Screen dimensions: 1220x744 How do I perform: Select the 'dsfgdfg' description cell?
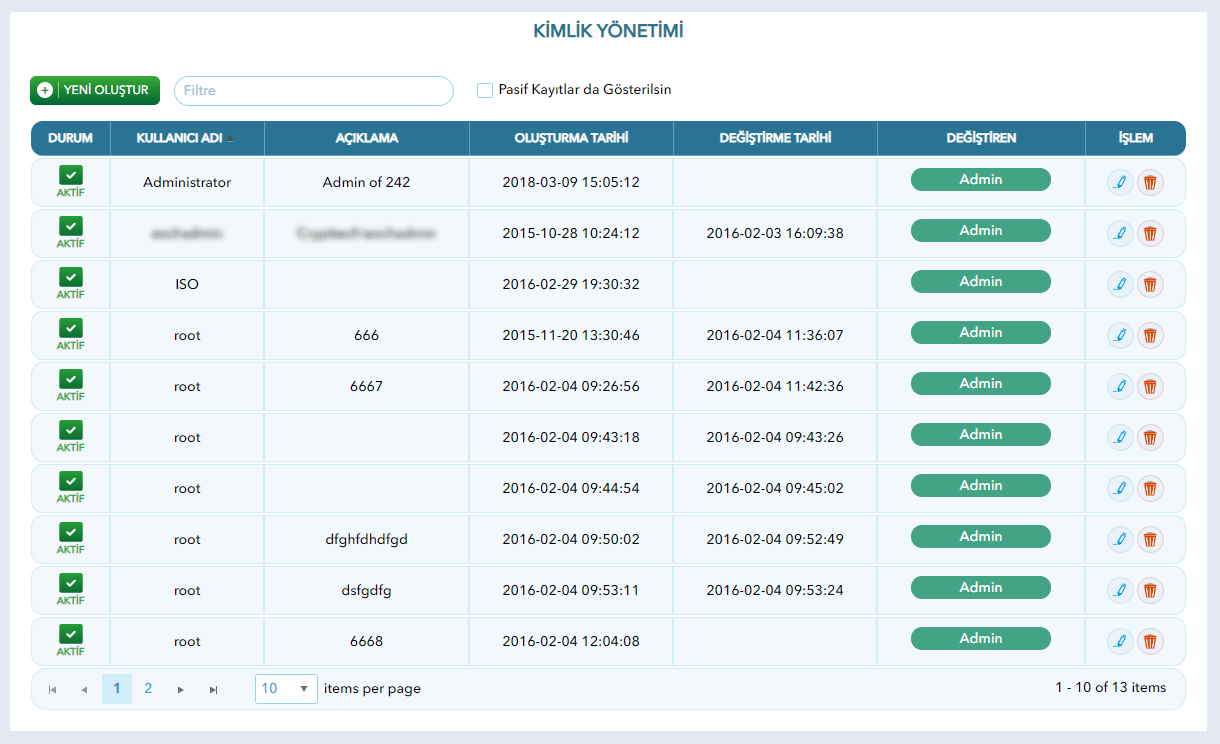(366, 591)
